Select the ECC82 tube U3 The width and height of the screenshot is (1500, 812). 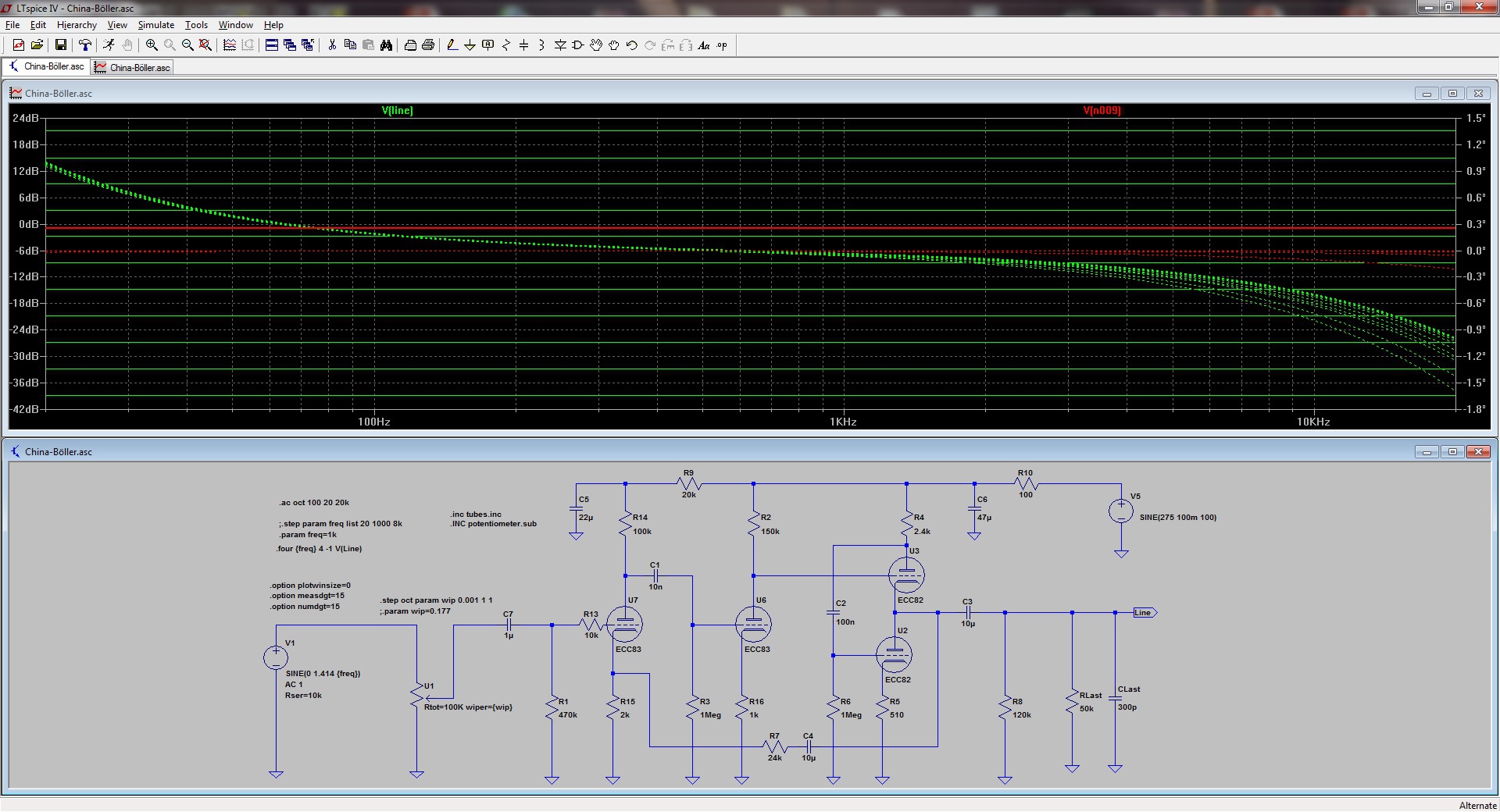pos(906,576)
